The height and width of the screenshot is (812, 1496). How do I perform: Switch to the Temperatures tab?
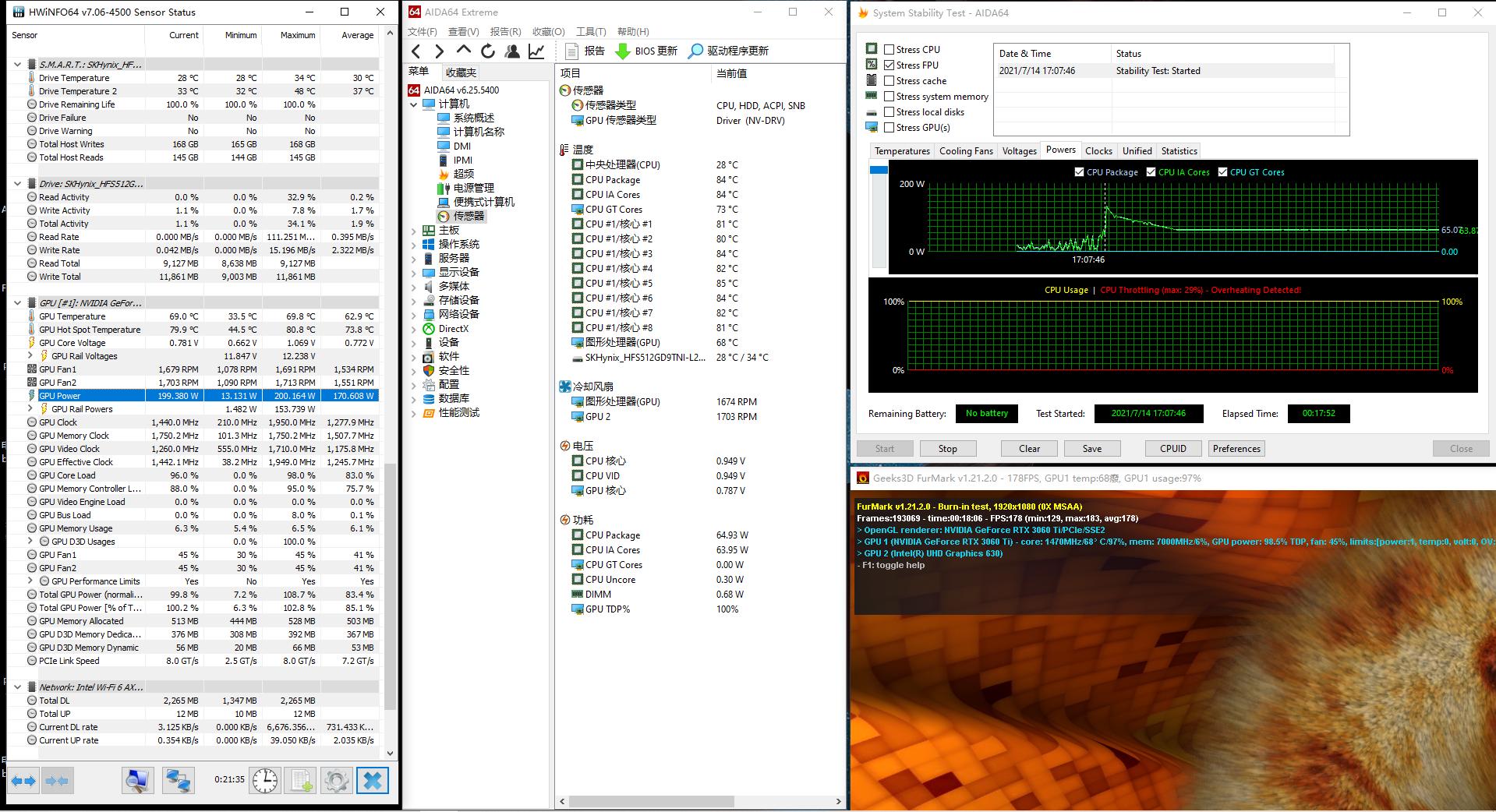pos(901,151)
